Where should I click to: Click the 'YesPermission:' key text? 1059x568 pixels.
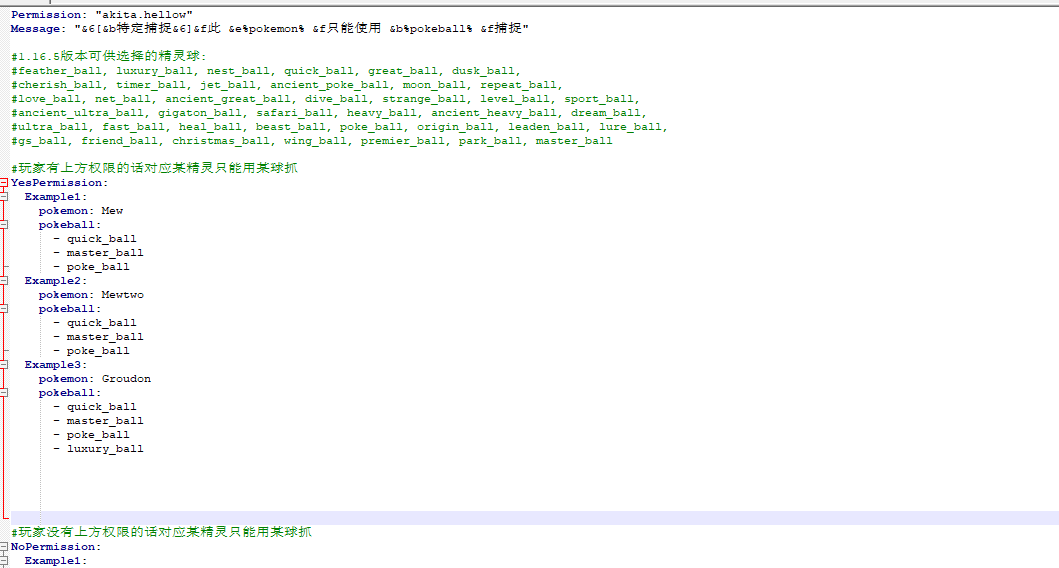click(x=59, y=183)
